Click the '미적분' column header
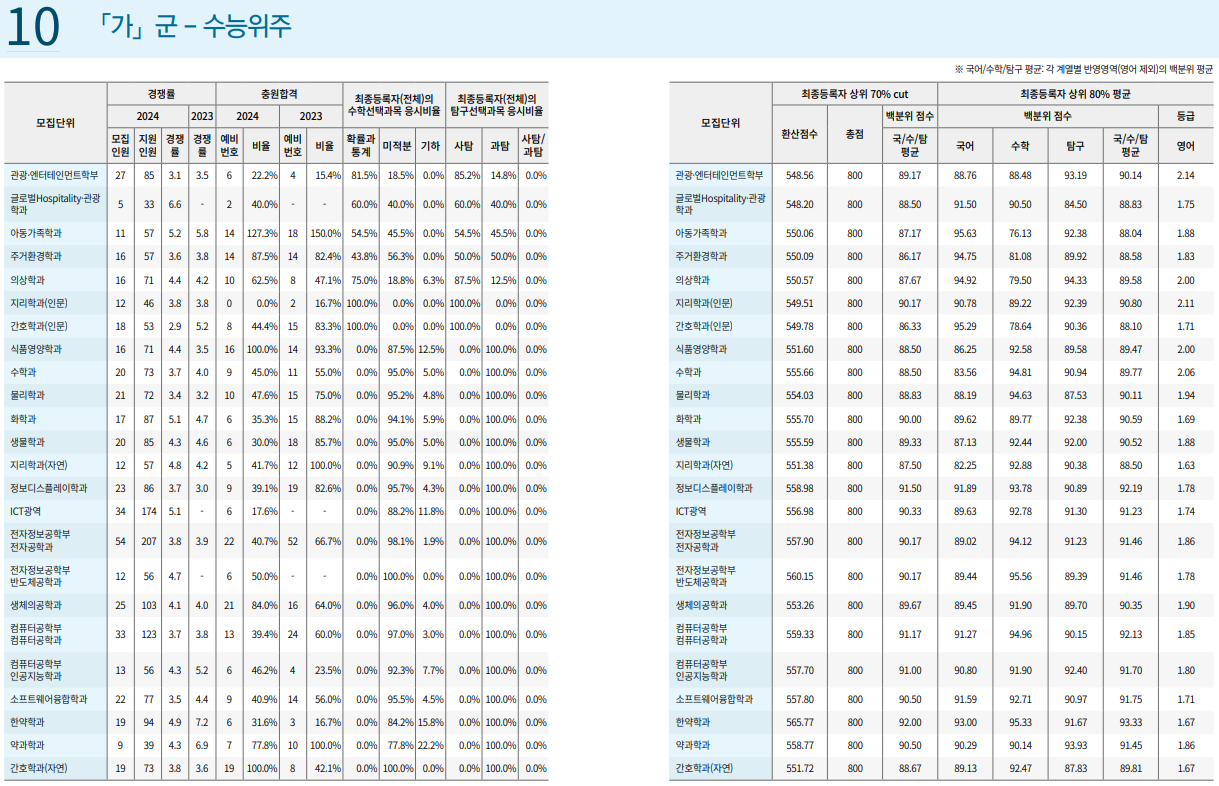Screen dimensions: 1219x786 click(397, 145)
